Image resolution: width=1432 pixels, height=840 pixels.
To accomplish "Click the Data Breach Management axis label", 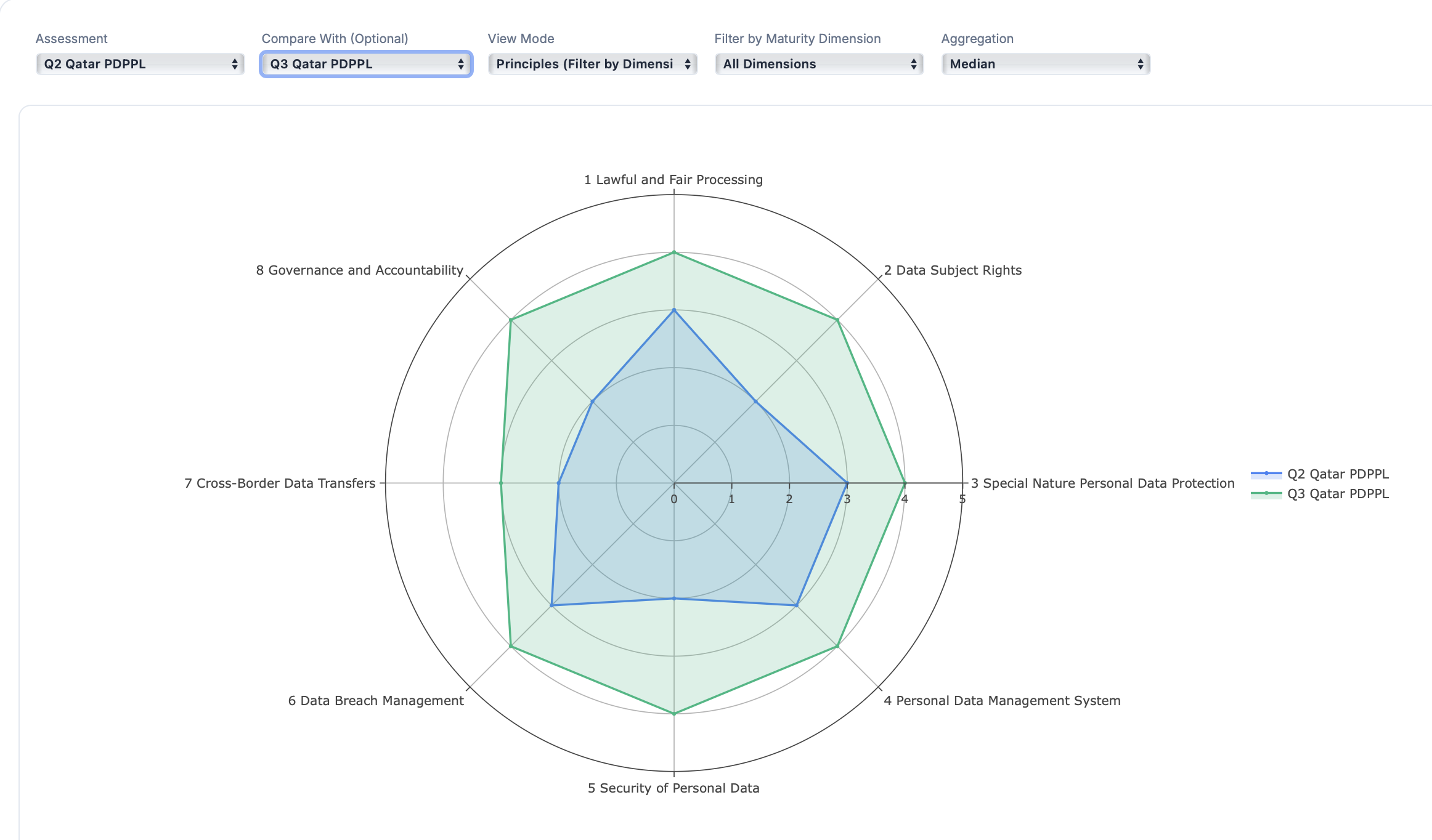I will 376,700.
